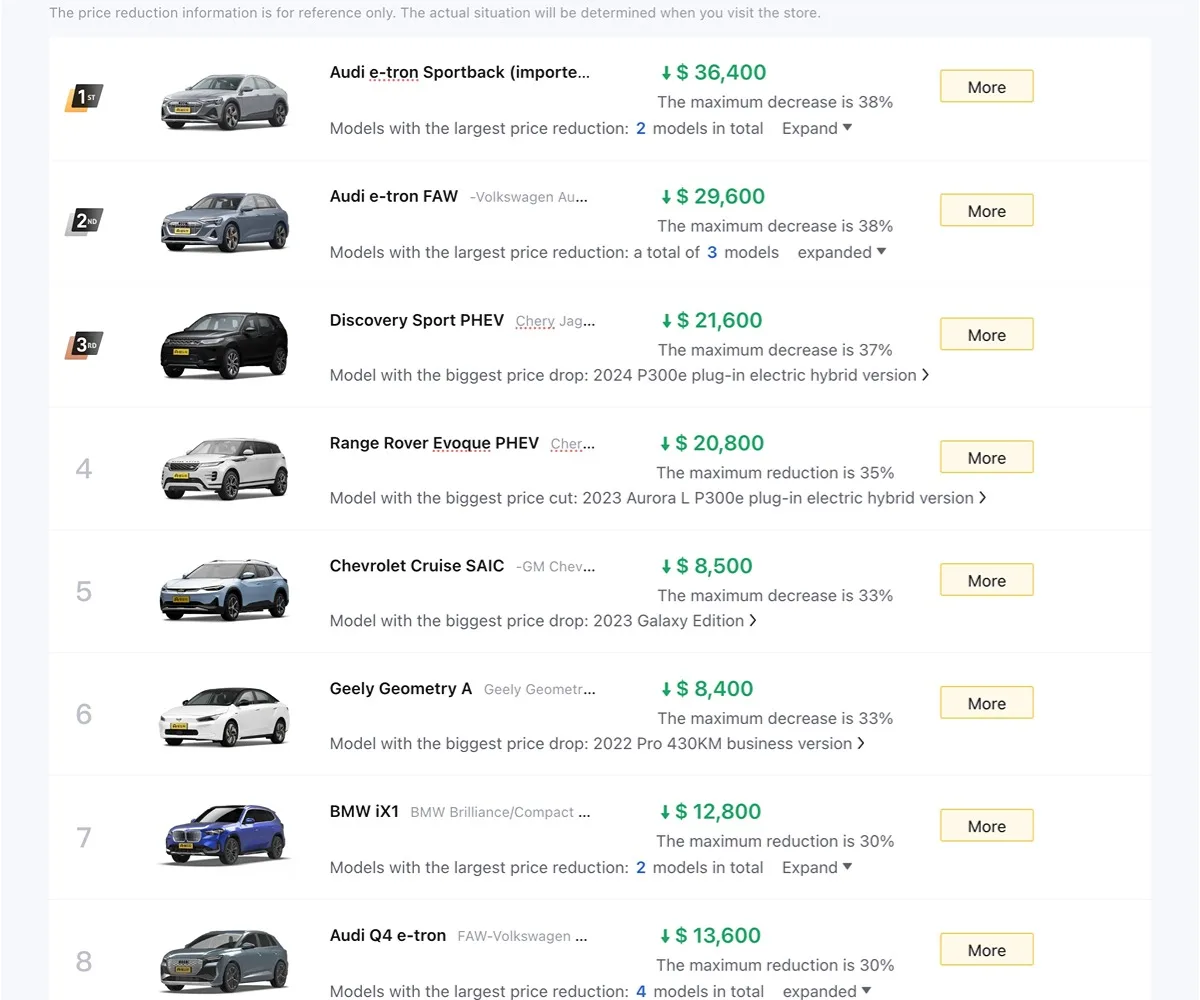Open the Geely Geometry A title link
The height and width of the screenshot is (1000, 1200).
tap(401, 689)
